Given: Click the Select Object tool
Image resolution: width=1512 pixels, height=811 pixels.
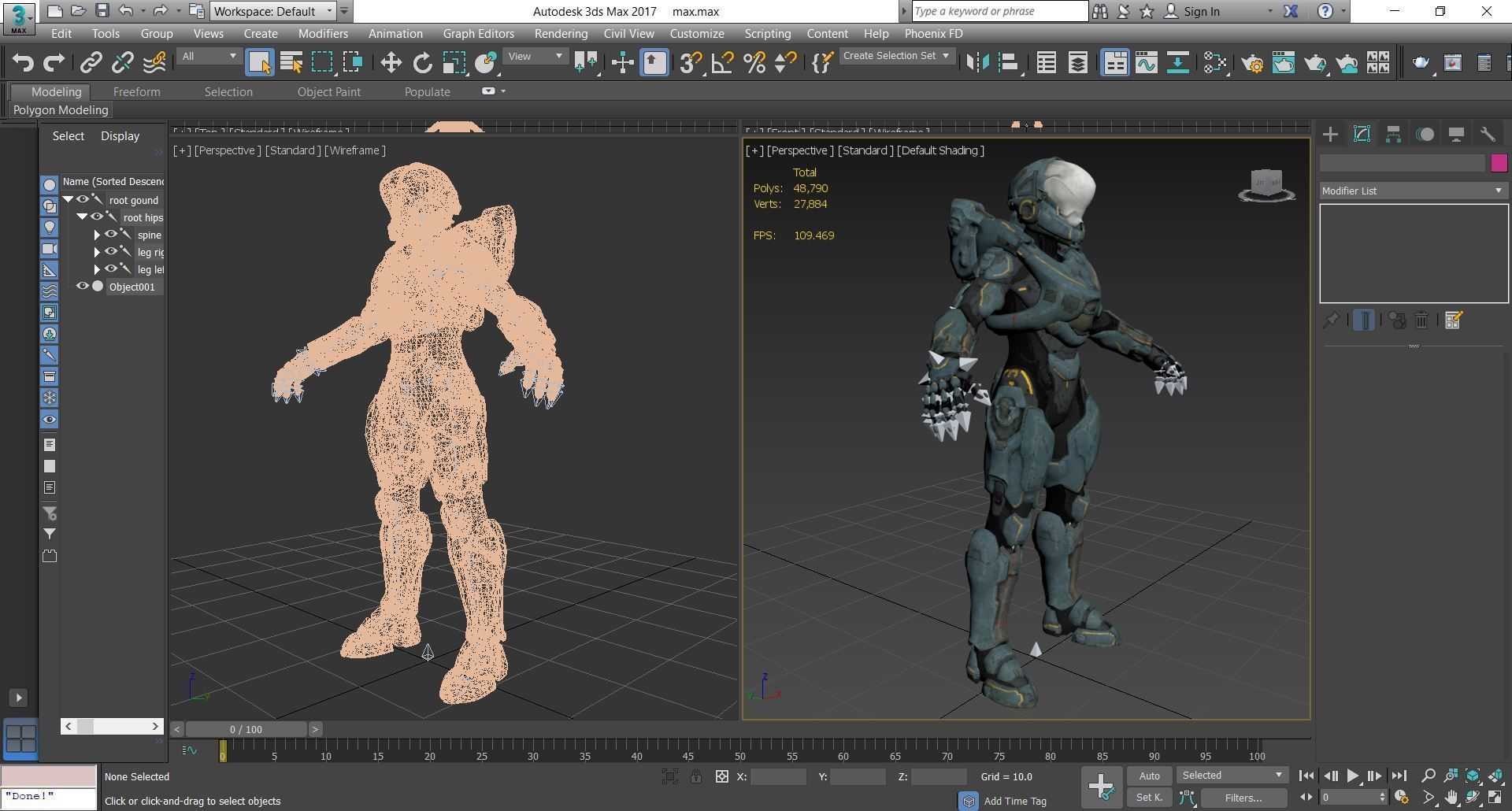Looking at the screenshot, I should pyautogui.click(x=259, y=63).
